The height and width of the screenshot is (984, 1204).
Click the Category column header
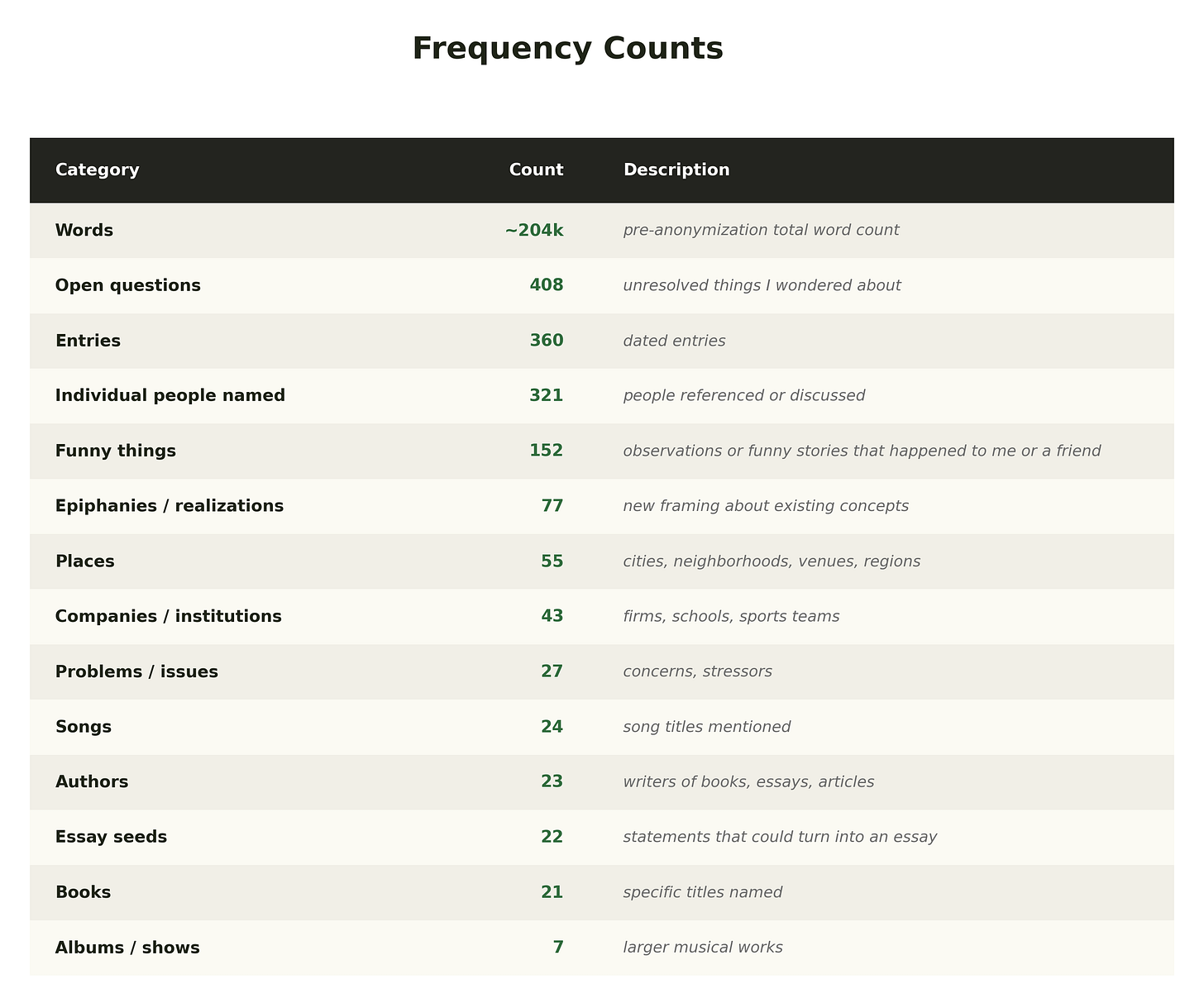(98, 170)
